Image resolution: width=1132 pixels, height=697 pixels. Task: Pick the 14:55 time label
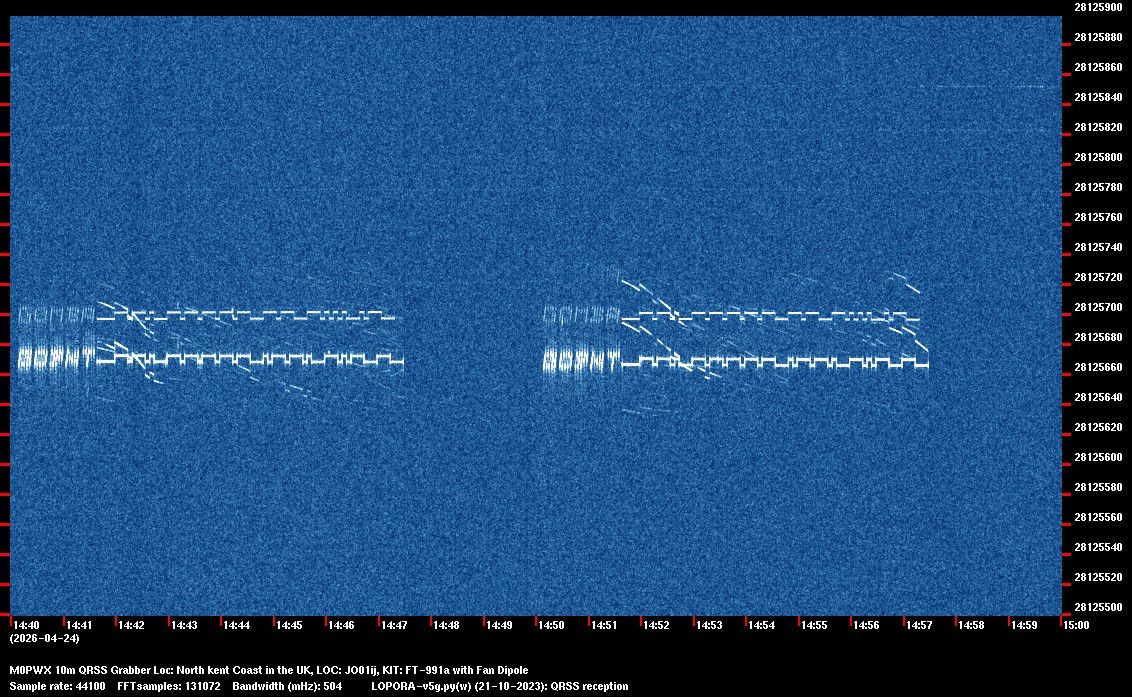814,625
